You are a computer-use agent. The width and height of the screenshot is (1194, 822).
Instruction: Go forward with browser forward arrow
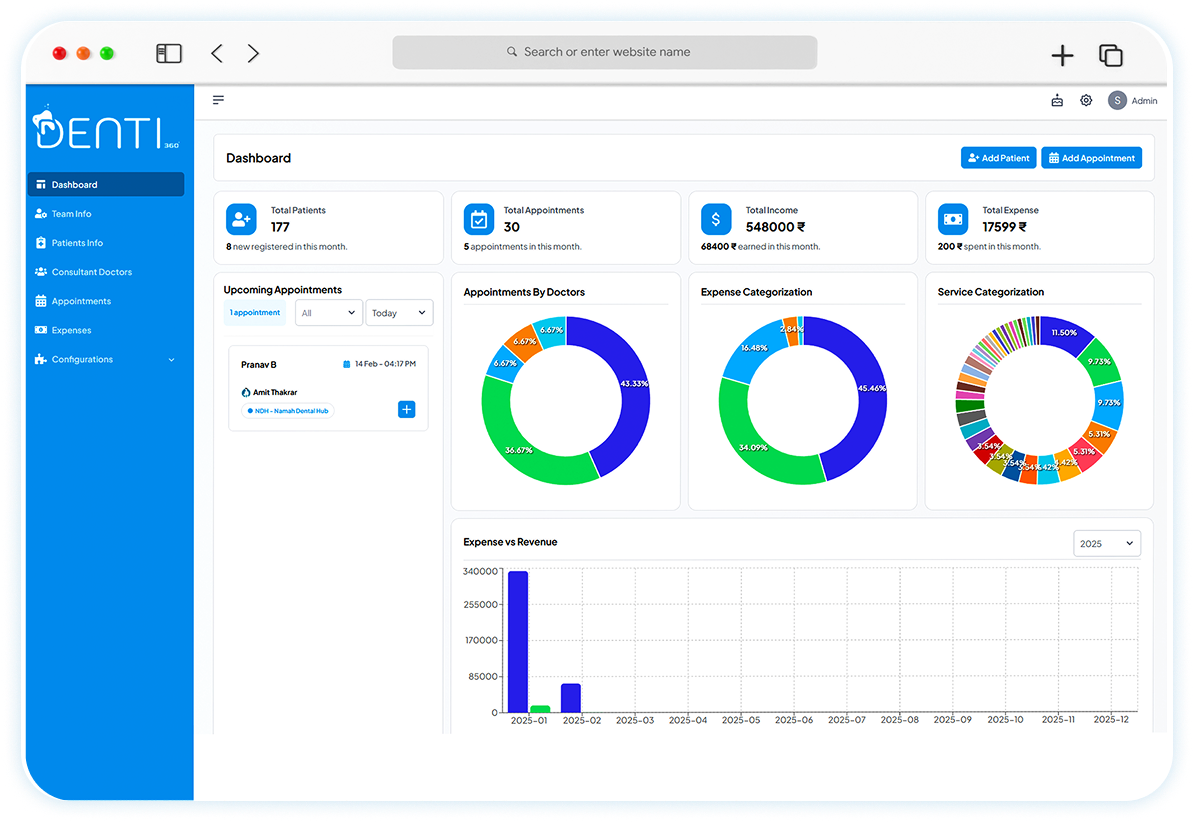point(253,53)
